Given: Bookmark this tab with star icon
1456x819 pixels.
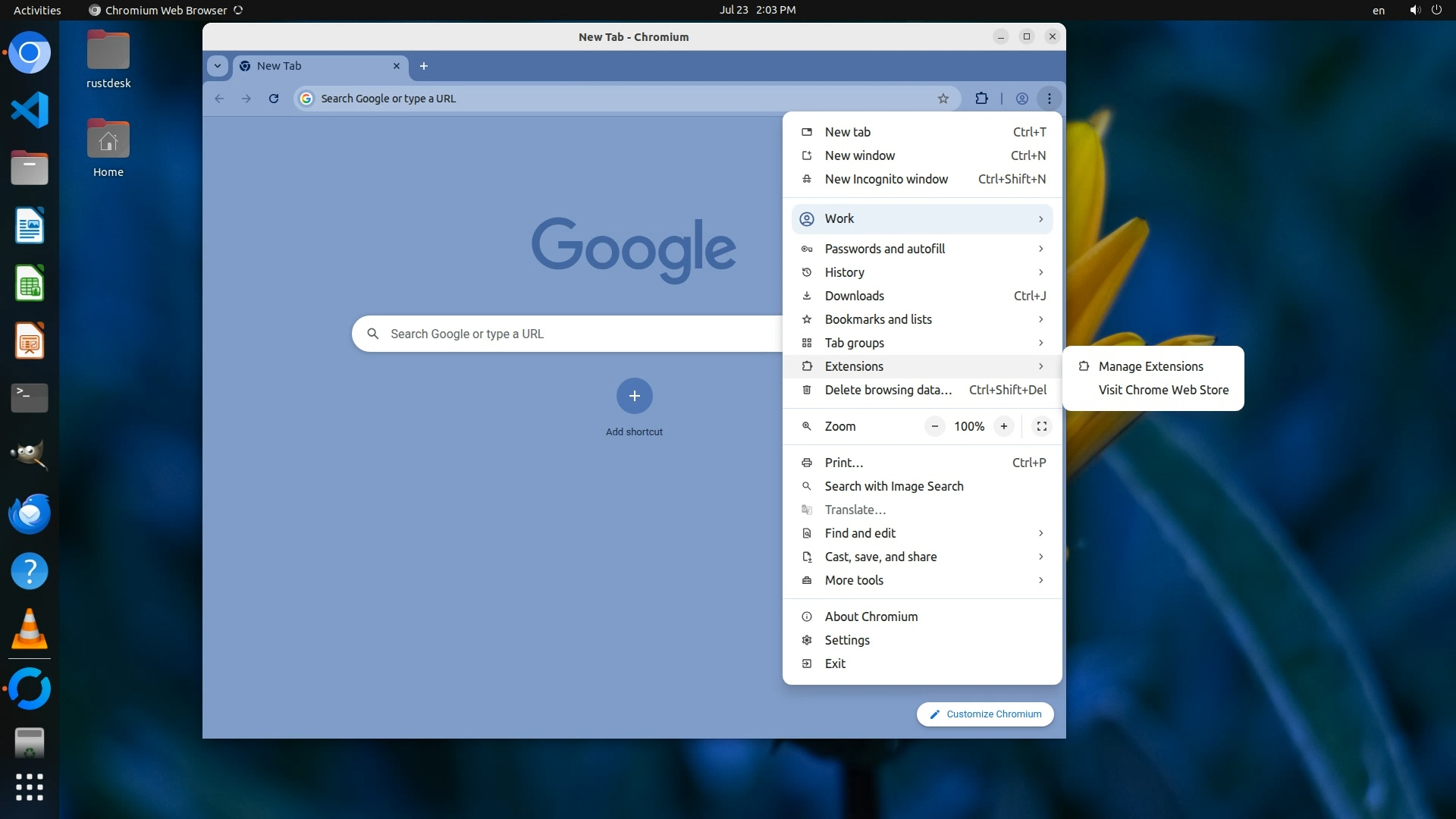Looking at the screenshot, I should click(943, 99).
